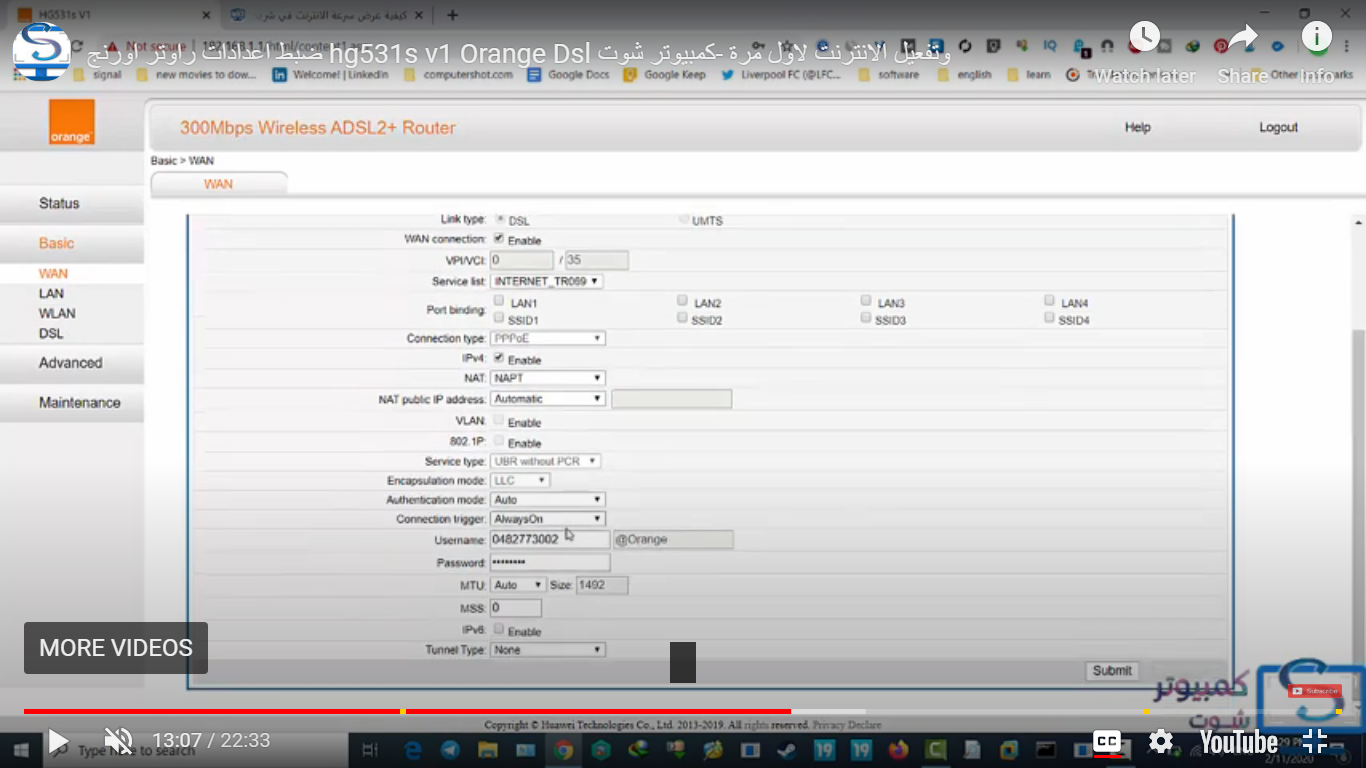Check the LAN3 port binding box
The width and height of the screenshot is (1366, 768).
867,300
